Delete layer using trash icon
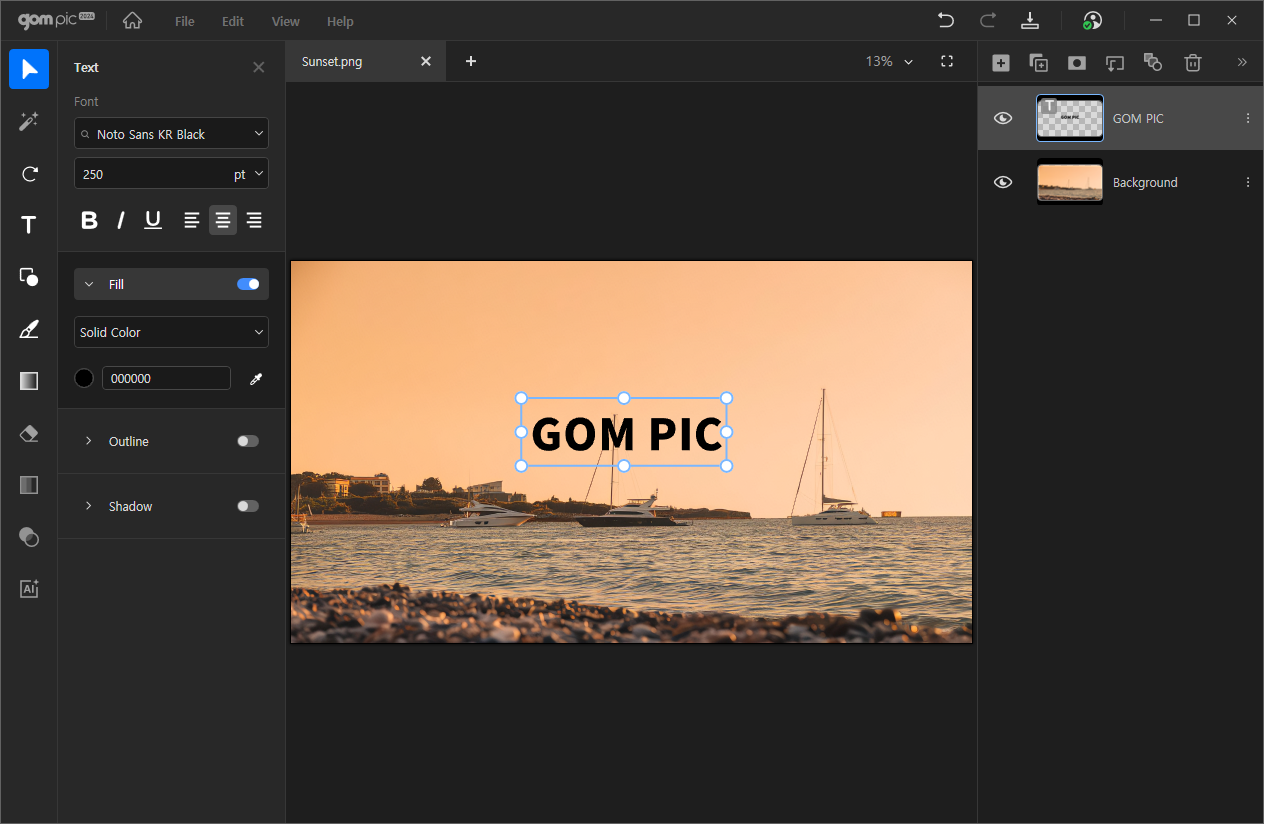The image size is (1264, 824). tap(1192, 63)
